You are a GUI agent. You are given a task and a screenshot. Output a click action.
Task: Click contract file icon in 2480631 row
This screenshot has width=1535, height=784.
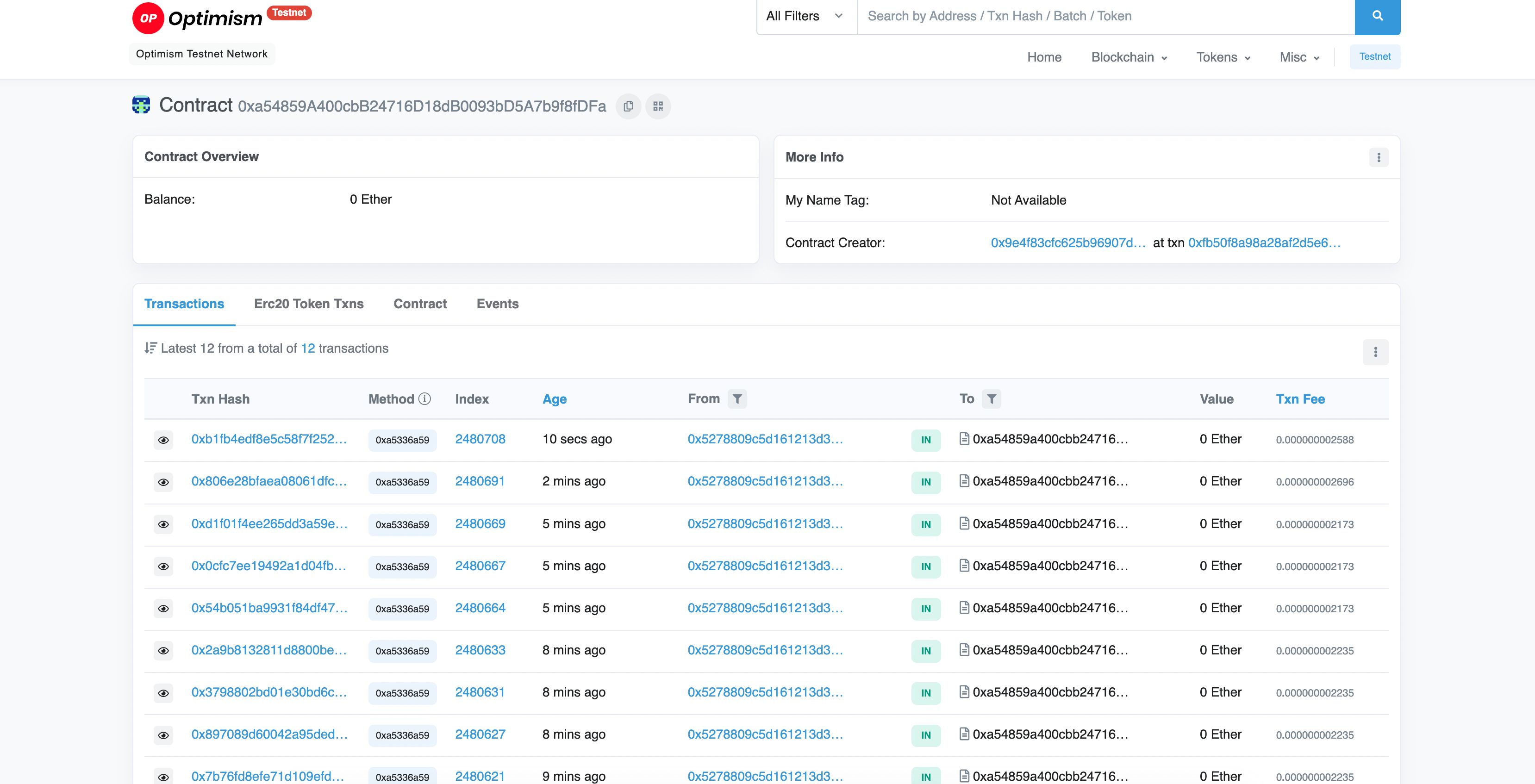click(x=964, y=692)
